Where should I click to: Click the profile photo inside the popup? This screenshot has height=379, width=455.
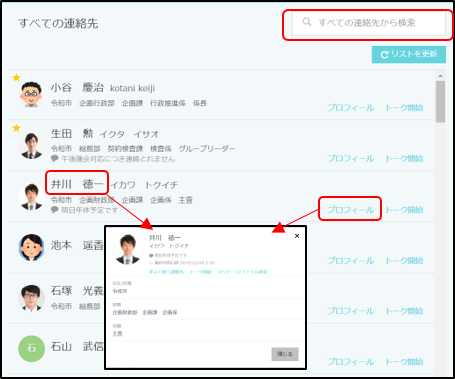click(x=127, y=249)
